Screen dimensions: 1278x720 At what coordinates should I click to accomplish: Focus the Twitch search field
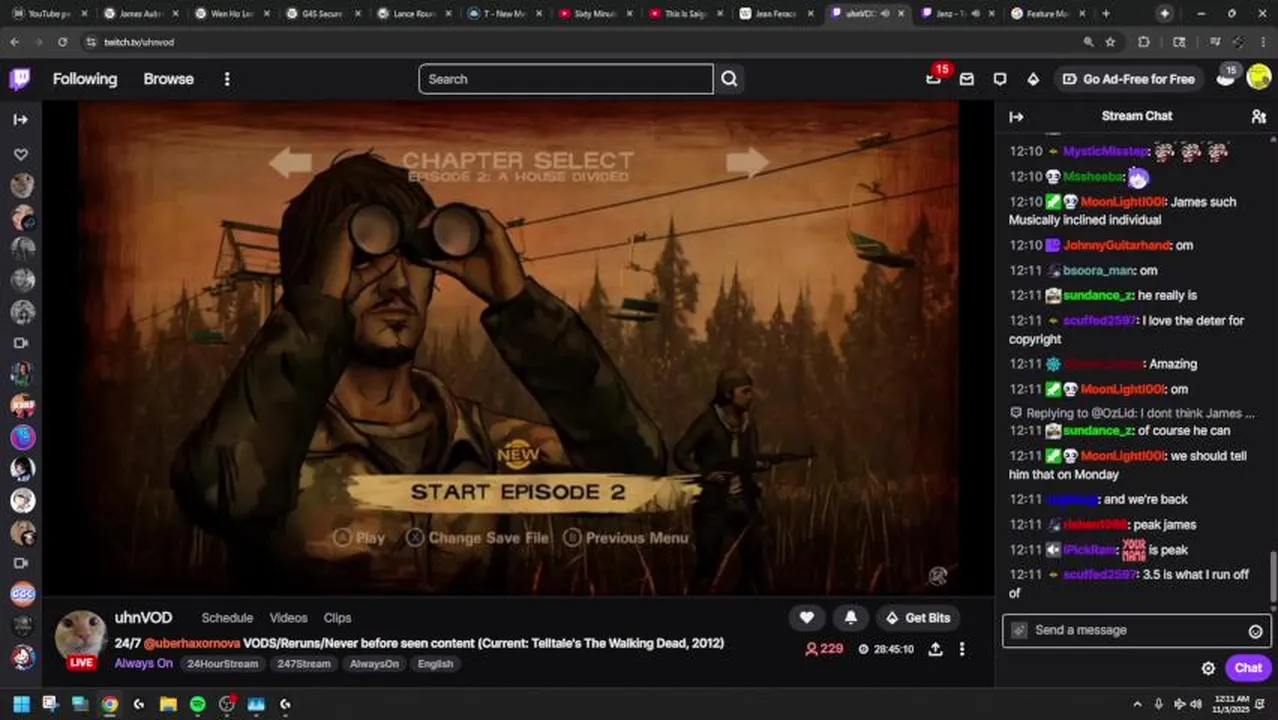tap(566, 79)
